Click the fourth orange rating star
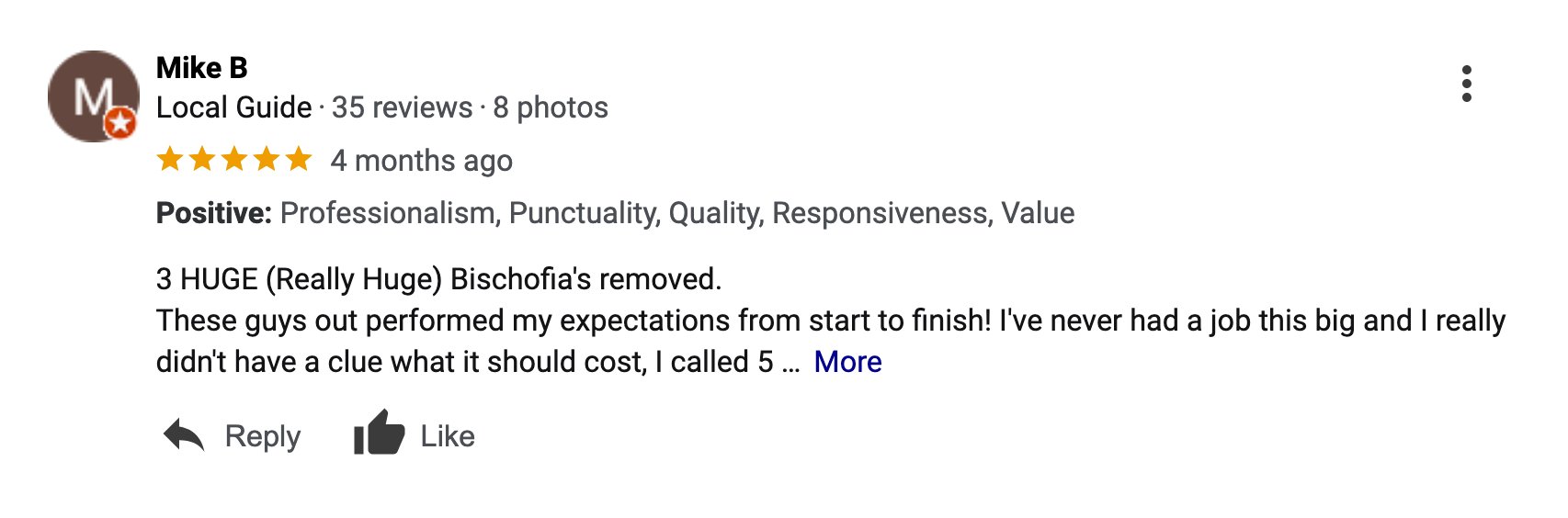Image resolution: width=1568 pixels, height=518 pixels. point(267,160)
